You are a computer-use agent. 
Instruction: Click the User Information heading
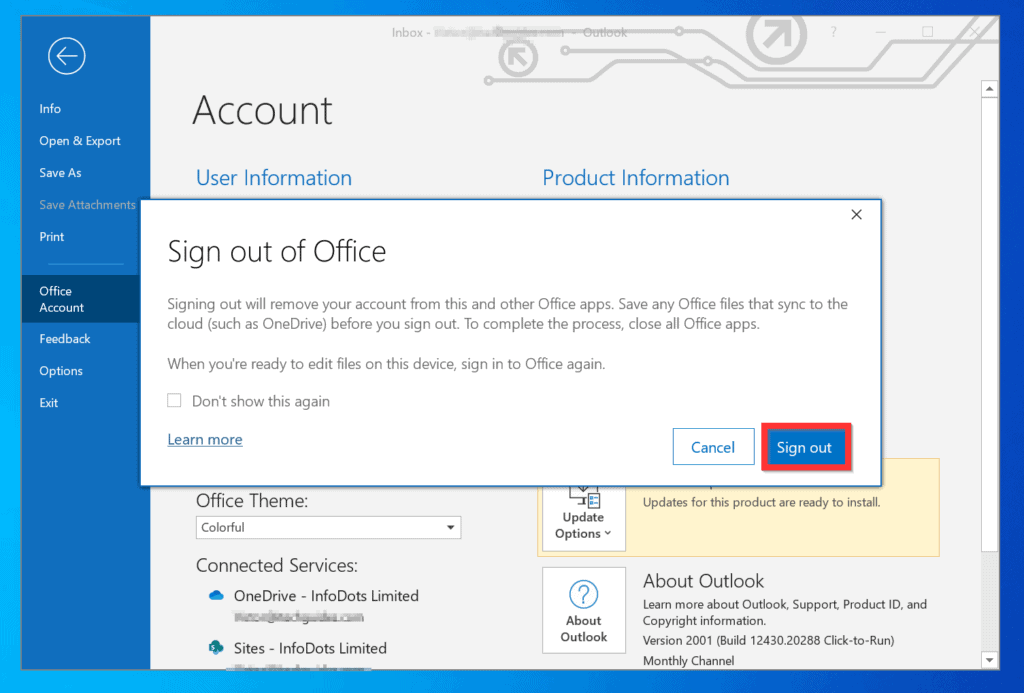274,178
